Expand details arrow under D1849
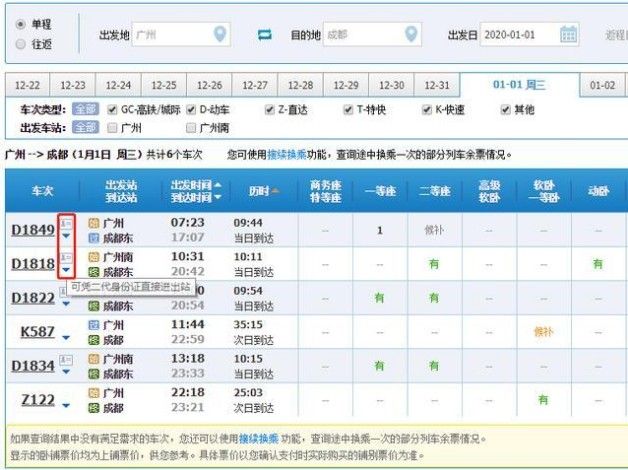Viewport: 628px width, 470px height. tap(66, 236)
